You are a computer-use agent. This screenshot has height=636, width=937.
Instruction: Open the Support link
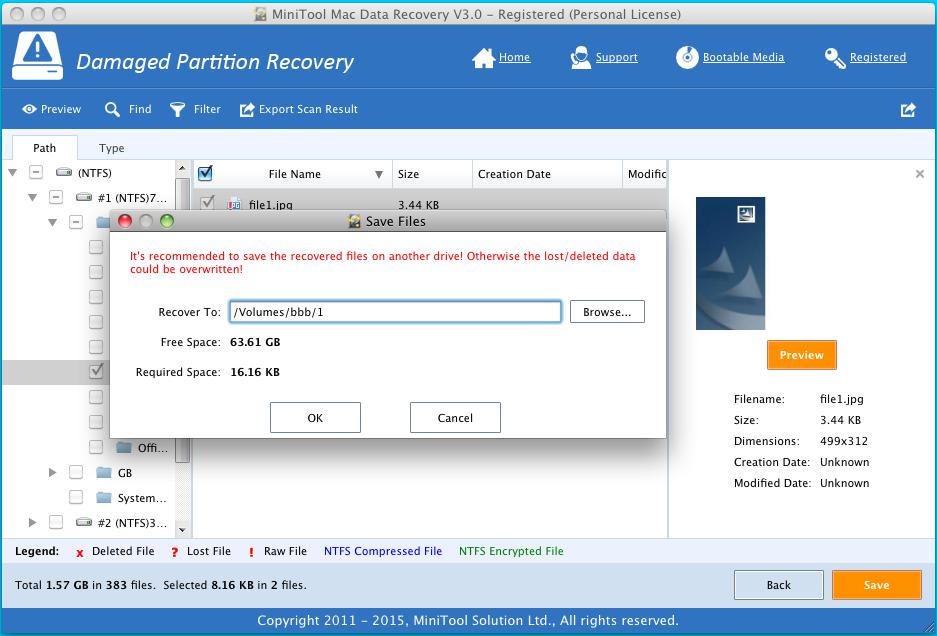pyautogui.click(x=617, y=57)
